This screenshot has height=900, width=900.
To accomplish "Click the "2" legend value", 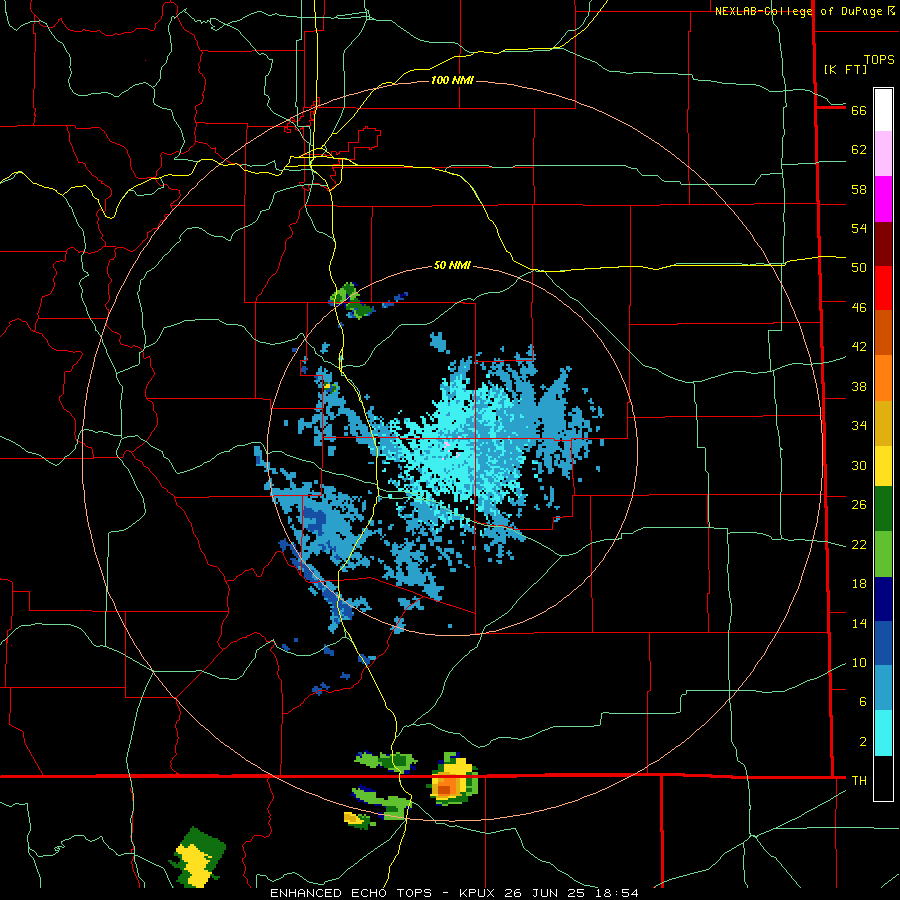I will [863, 742].
